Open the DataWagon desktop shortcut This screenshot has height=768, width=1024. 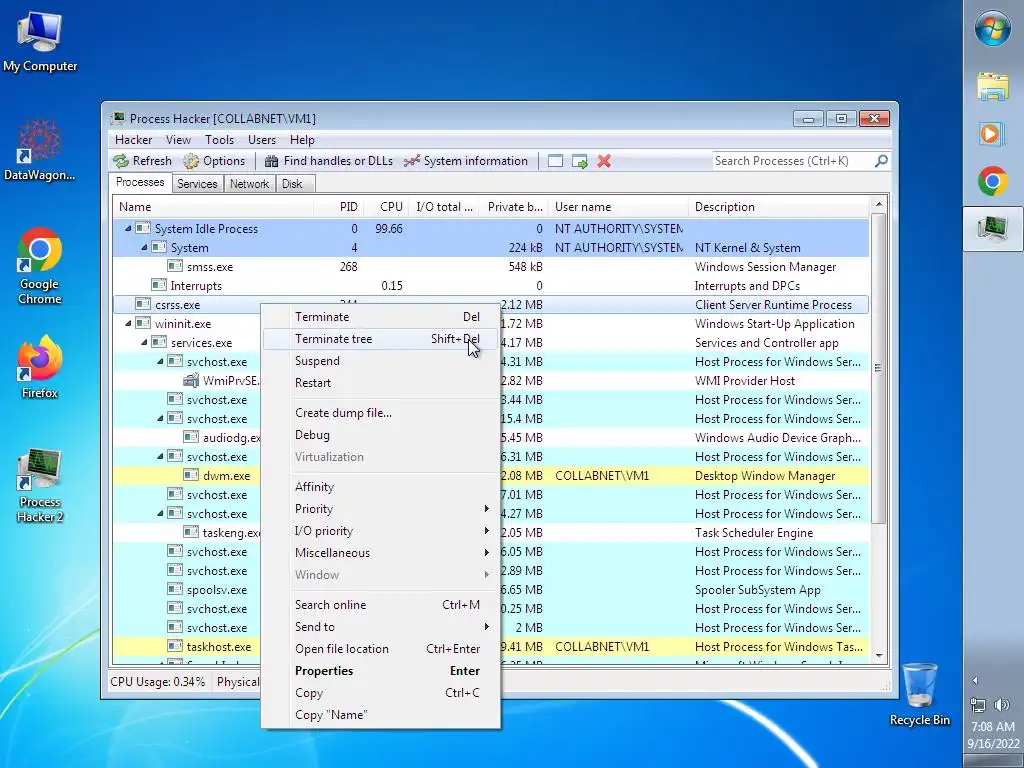coord(40,150)
